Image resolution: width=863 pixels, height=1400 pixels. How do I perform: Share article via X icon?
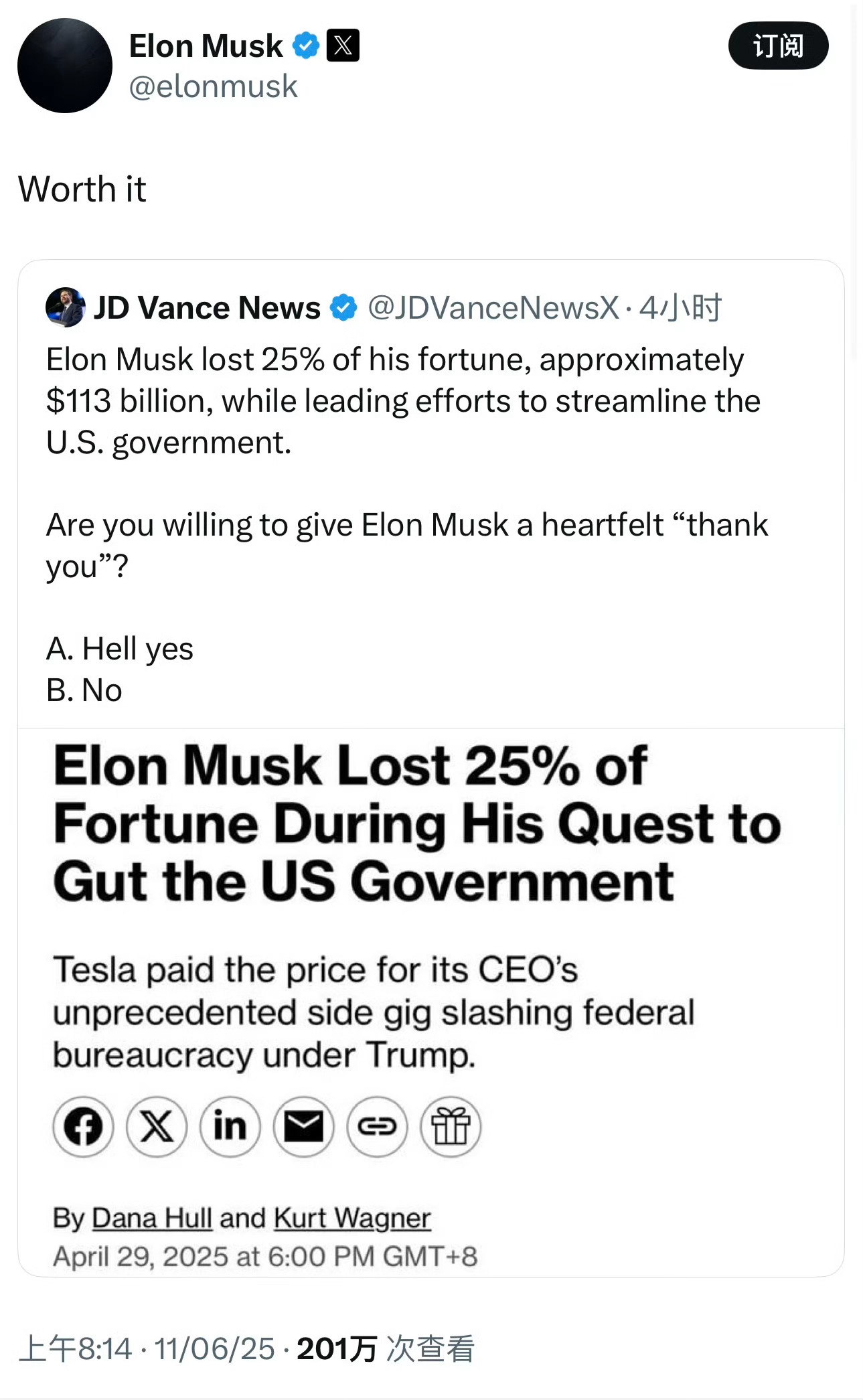(157, 1126)
